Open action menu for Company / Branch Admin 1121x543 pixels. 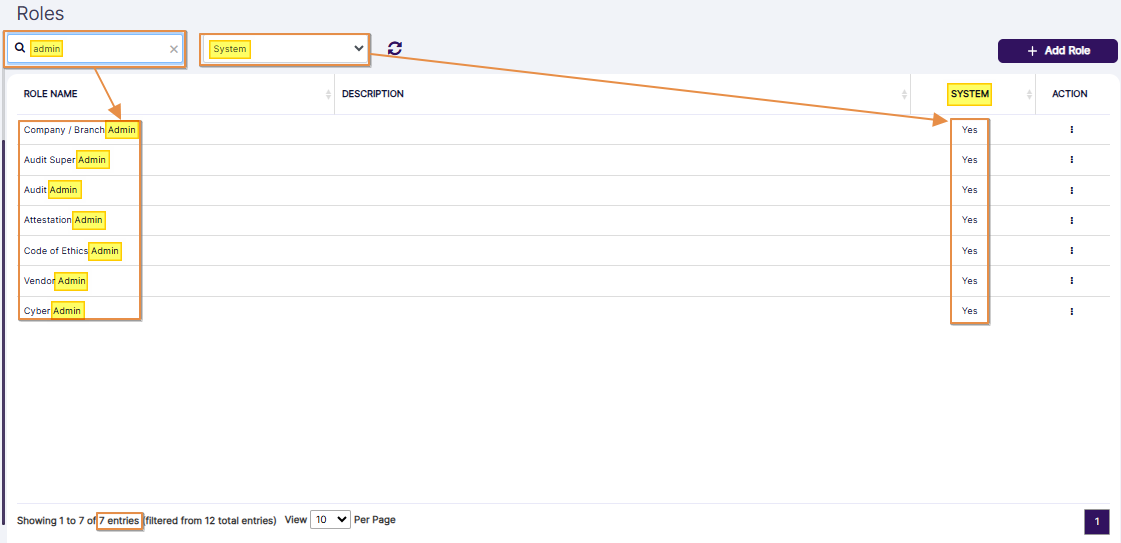point(1071,130)
